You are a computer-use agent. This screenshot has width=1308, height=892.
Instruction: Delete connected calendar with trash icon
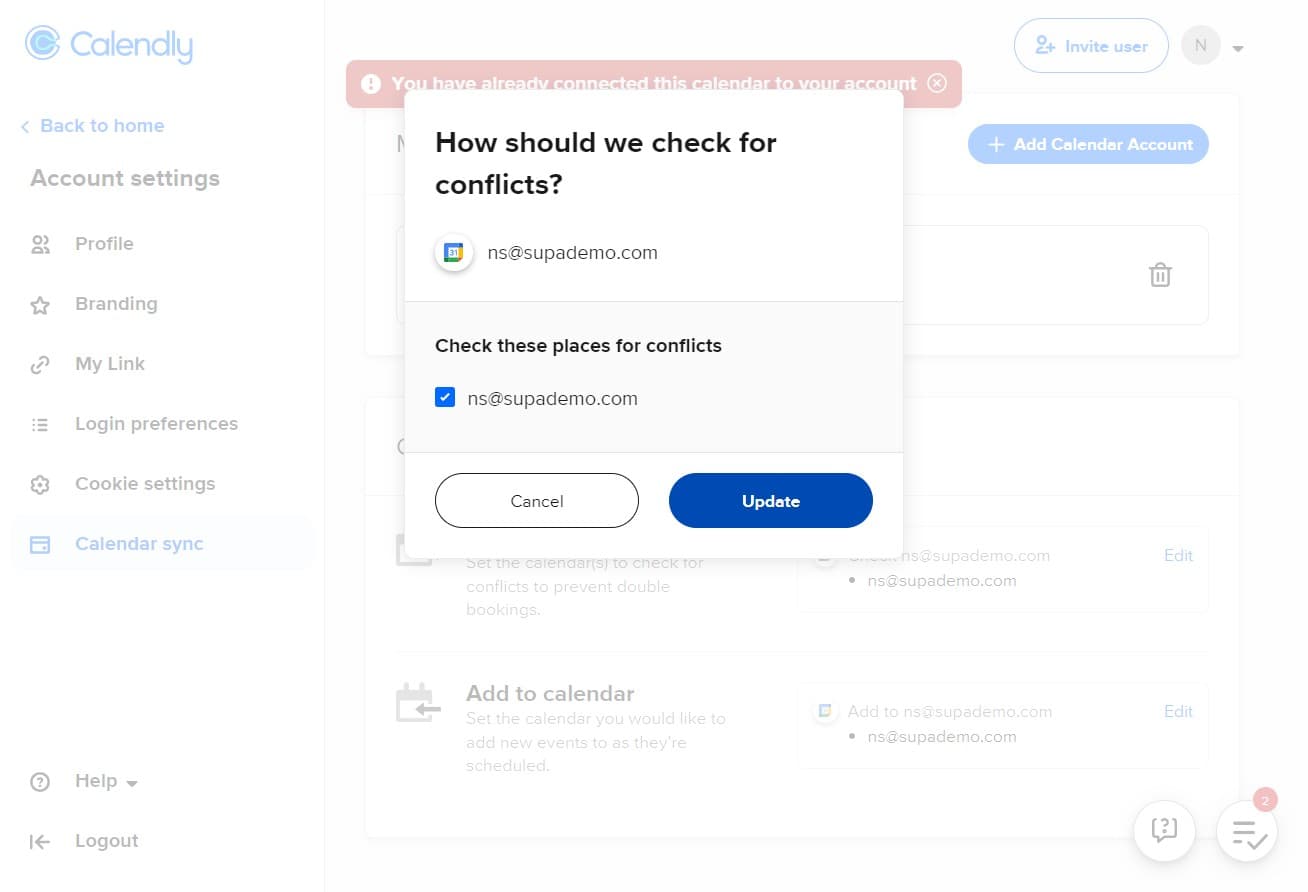coord(1159,275)
